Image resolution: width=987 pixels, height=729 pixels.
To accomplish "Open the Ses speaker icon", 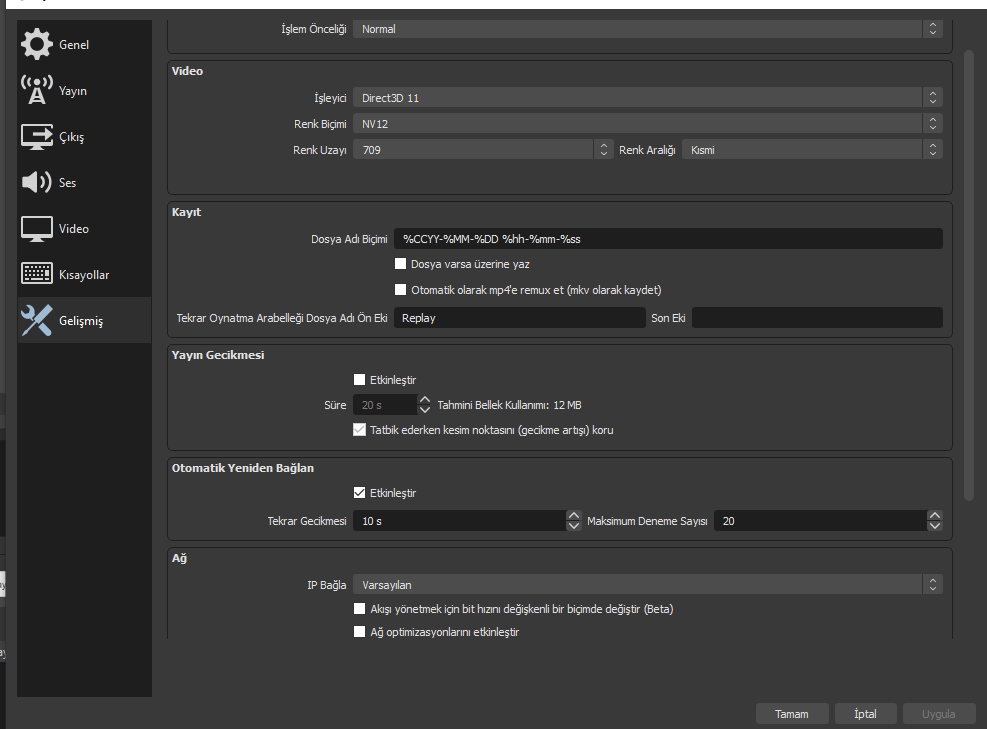I will 37,183.
